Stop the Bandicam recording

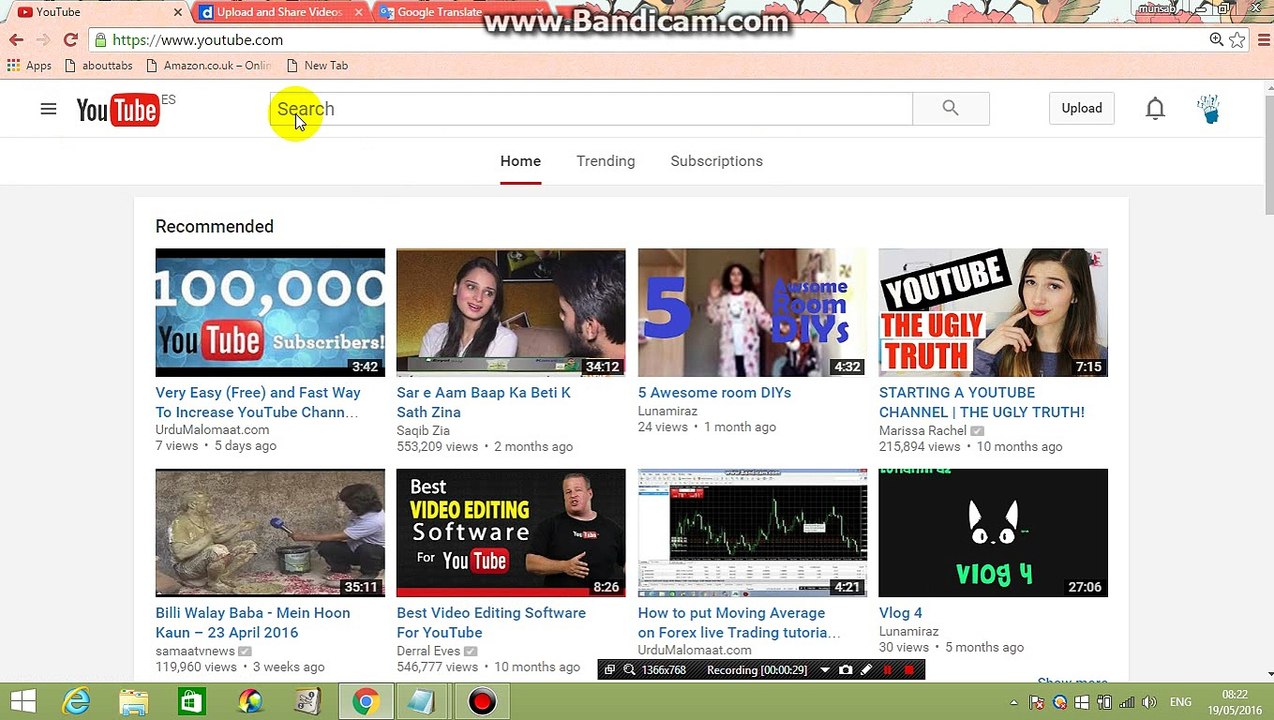click(x=909, y=670)
